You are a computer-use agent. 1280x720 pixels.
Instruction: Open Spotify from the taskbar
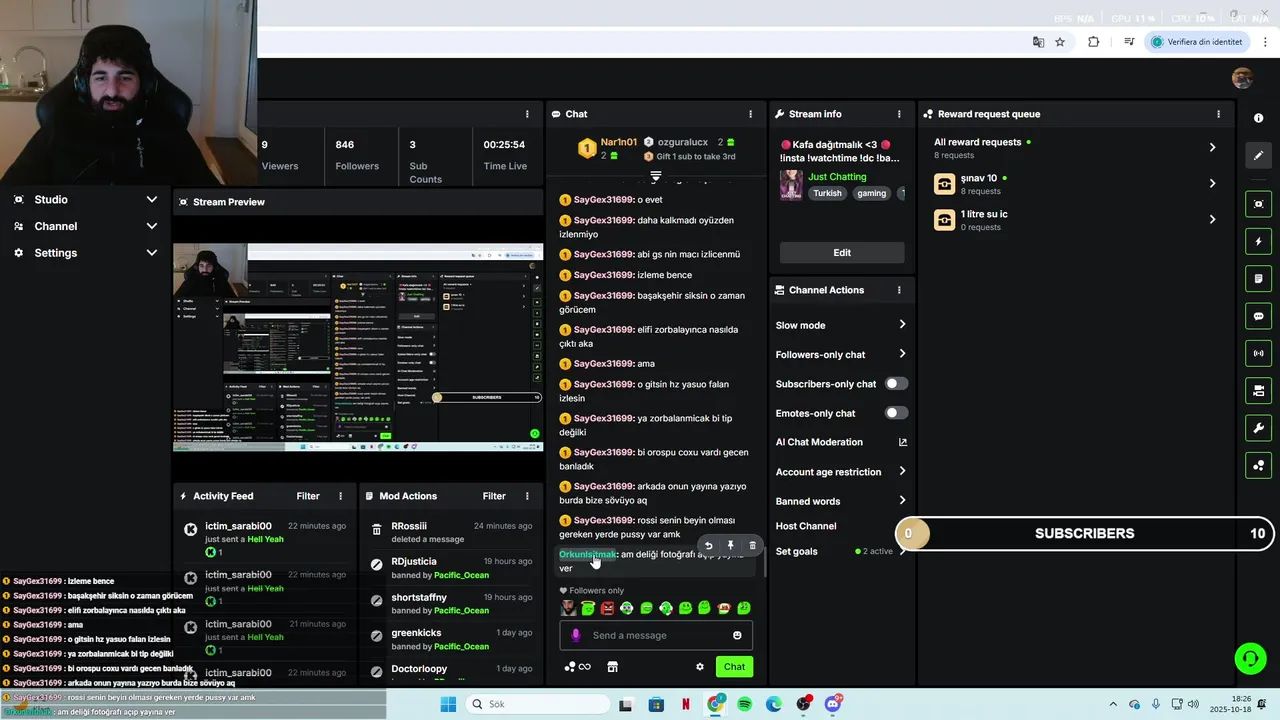(745, 704)
